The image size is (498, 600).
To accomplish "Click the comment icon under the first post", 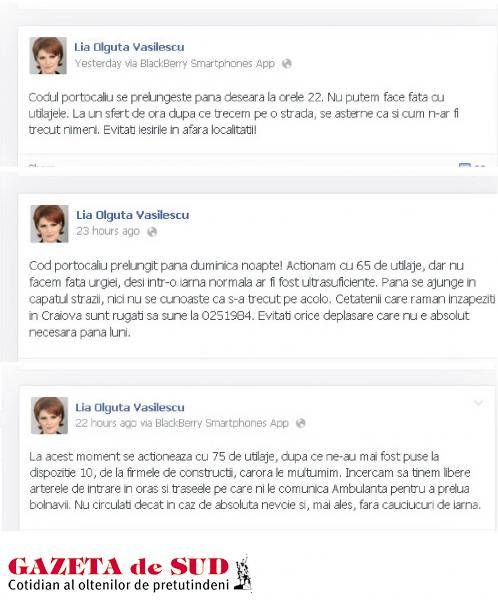I will (464, 166).
